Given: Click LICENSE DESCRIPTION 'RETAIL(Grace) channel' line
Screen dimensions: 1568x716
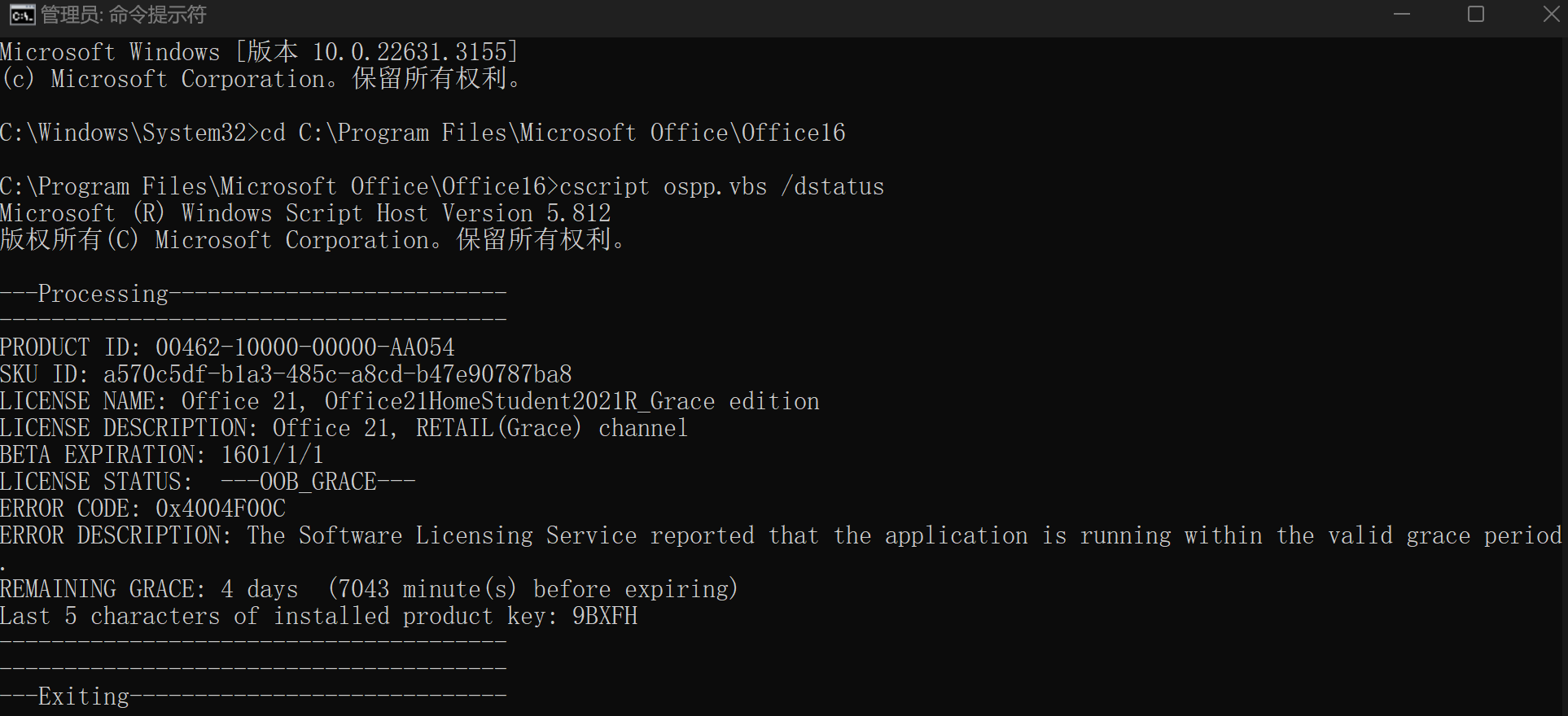Looking at the screenshot, I should pos(344,428).
